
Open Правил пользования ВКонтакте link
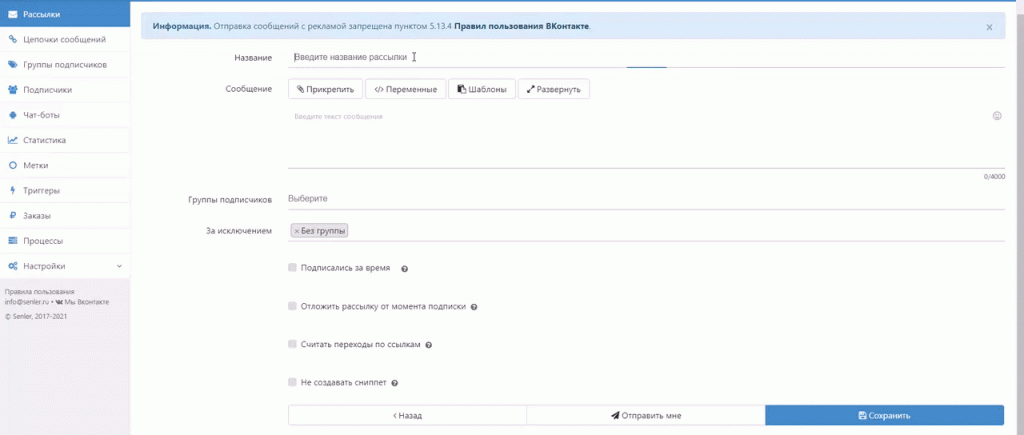pyautogui.click(x=521, y=26)
